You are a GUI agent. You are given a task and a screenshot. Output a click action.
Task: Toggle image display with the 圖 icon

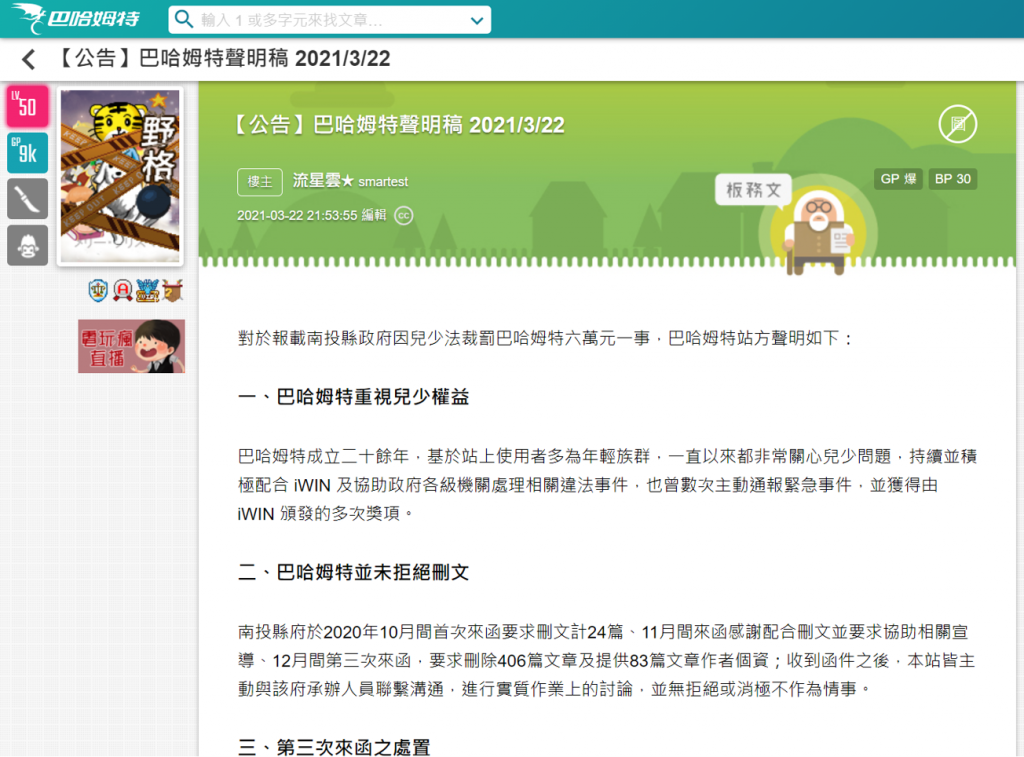tap(957, 124)
